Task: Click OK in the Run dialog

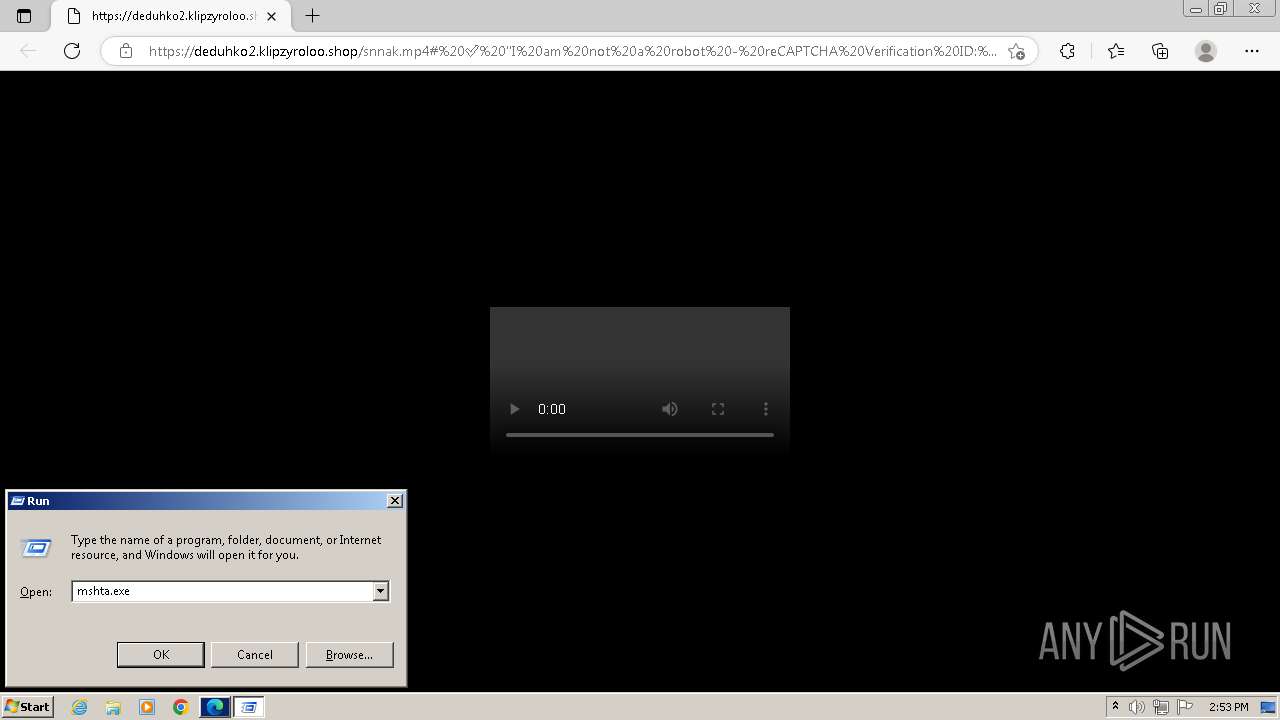Action: 161,654
